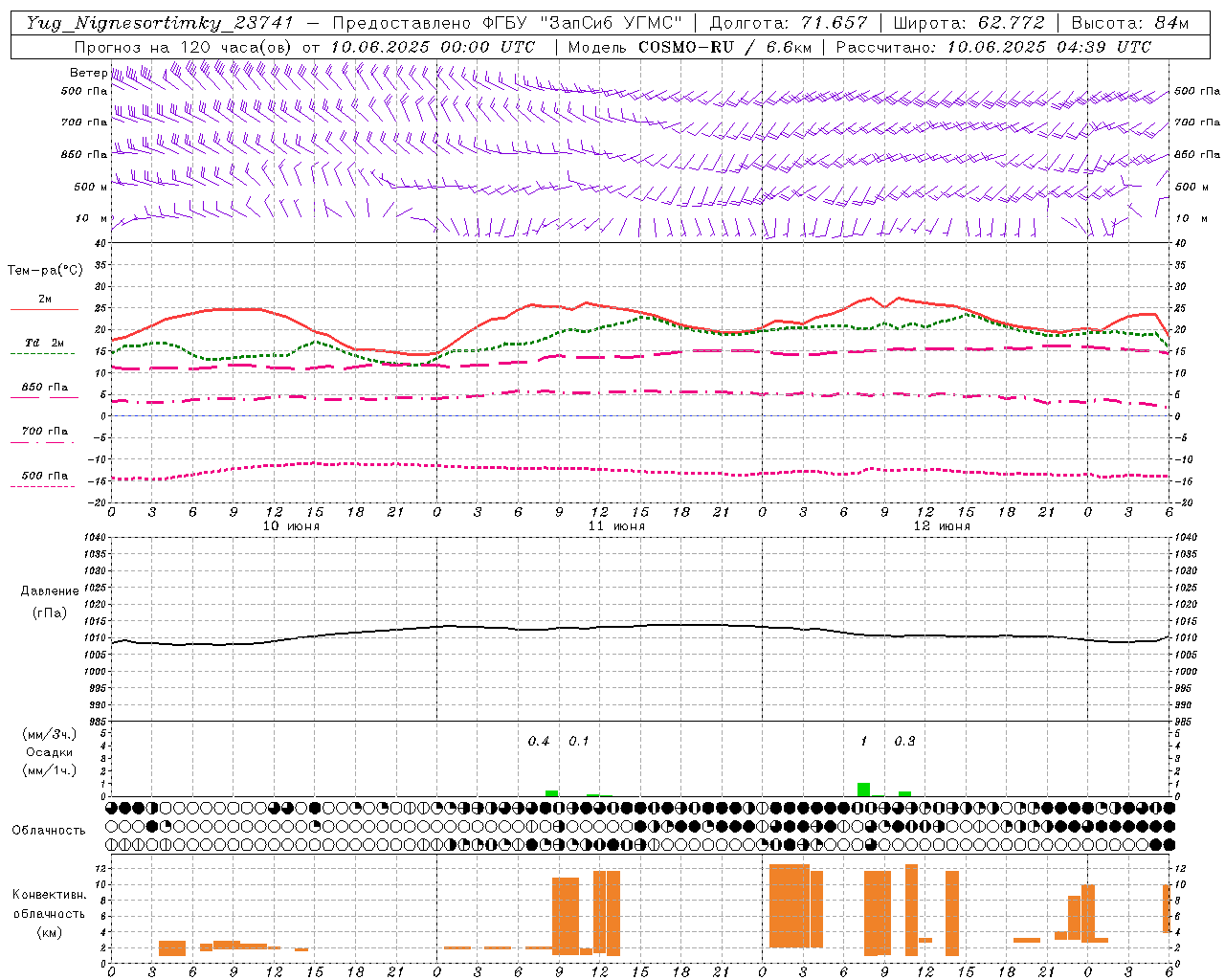The width and height of the screenshot is (1225, 980).
Task: Click the solid red 2м legend line
Action: tap(44, 310)
